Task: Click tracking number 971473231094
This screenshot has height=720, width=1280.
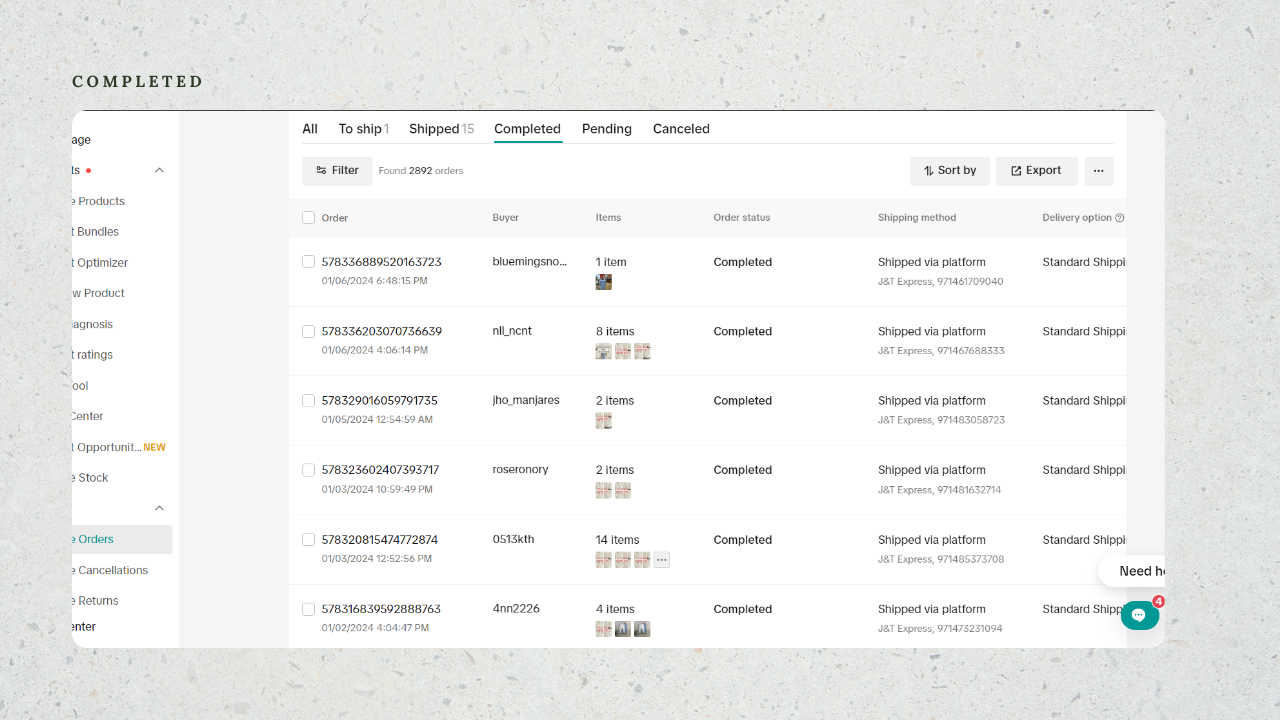Action: tap(970, 629)
